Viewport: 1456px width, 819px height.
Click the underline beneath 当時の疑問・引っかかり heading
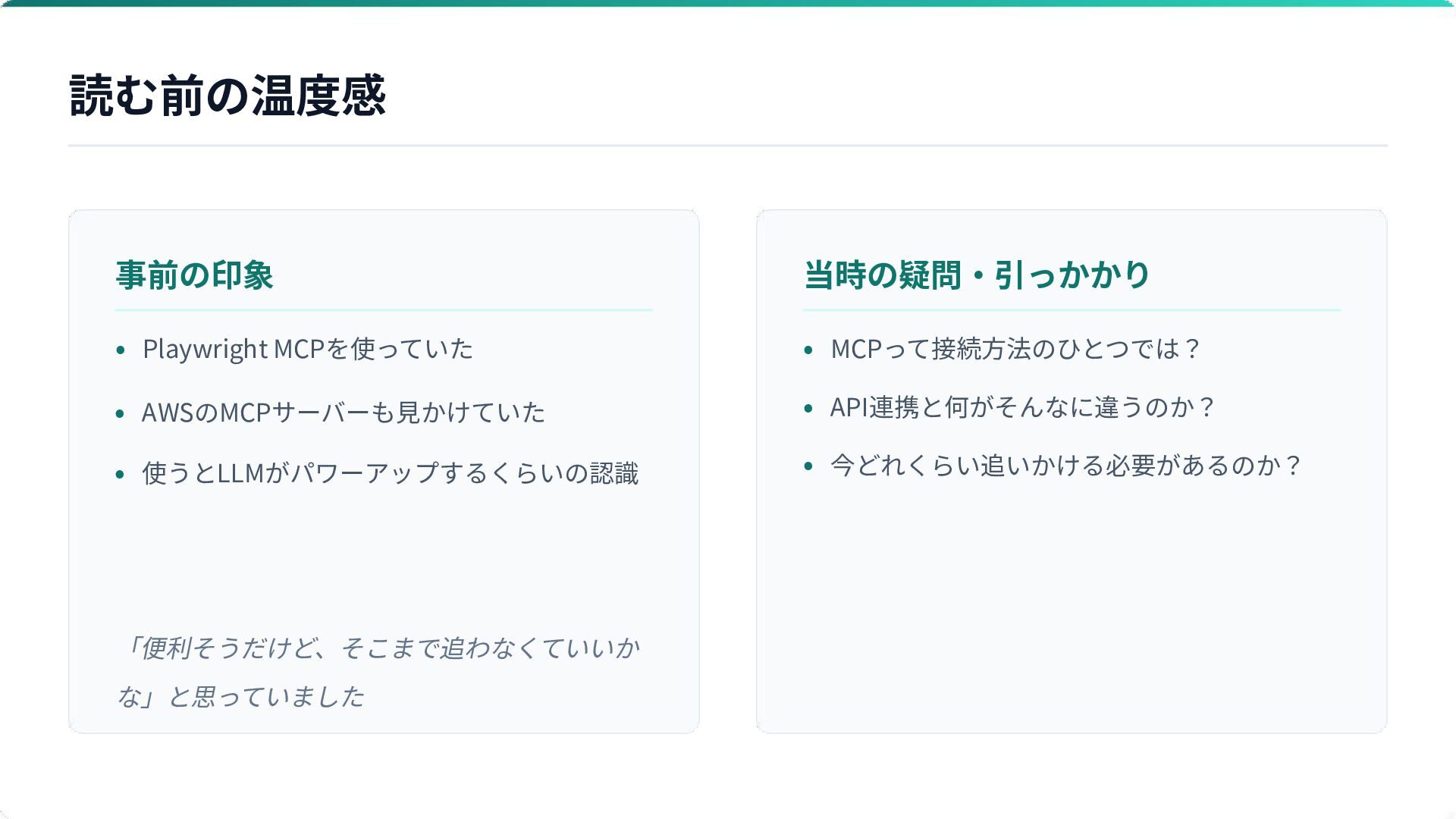tap(1072, 310)
